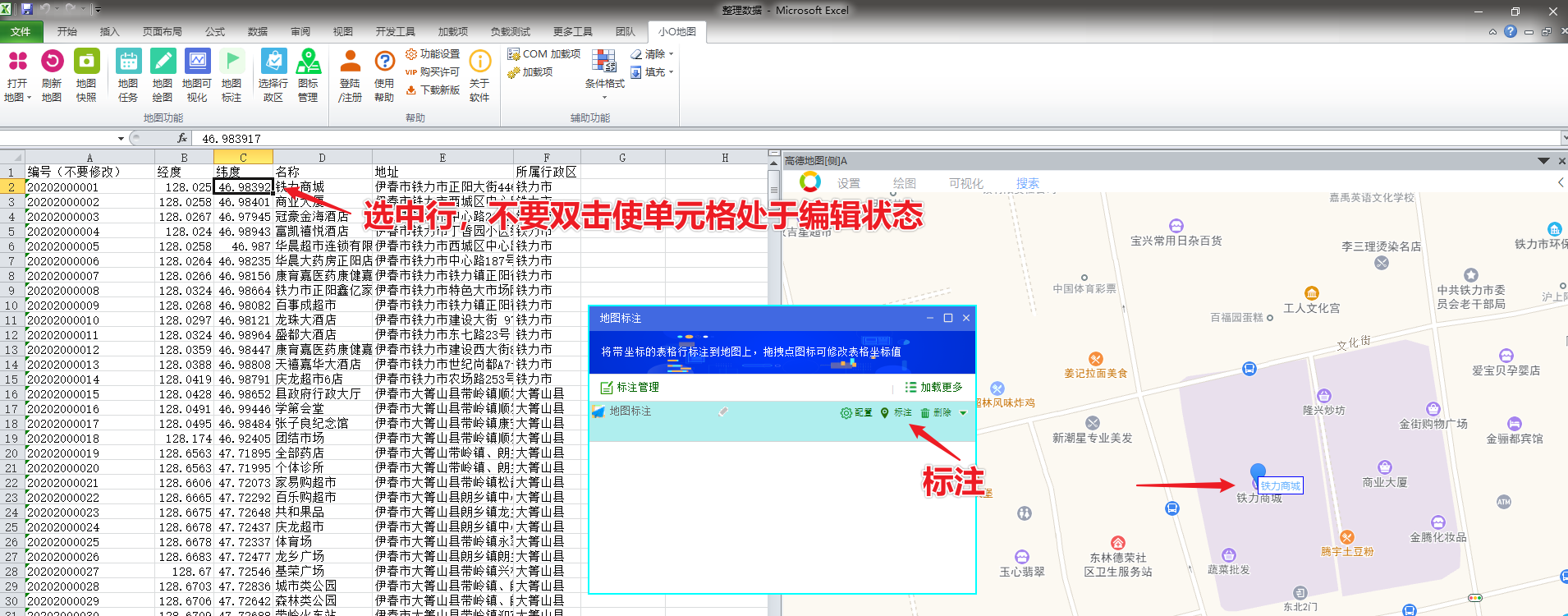Open 加载项 add-ins with gear icon
This screenshot has width=1568, height=616.
click(x=530, y=72)
